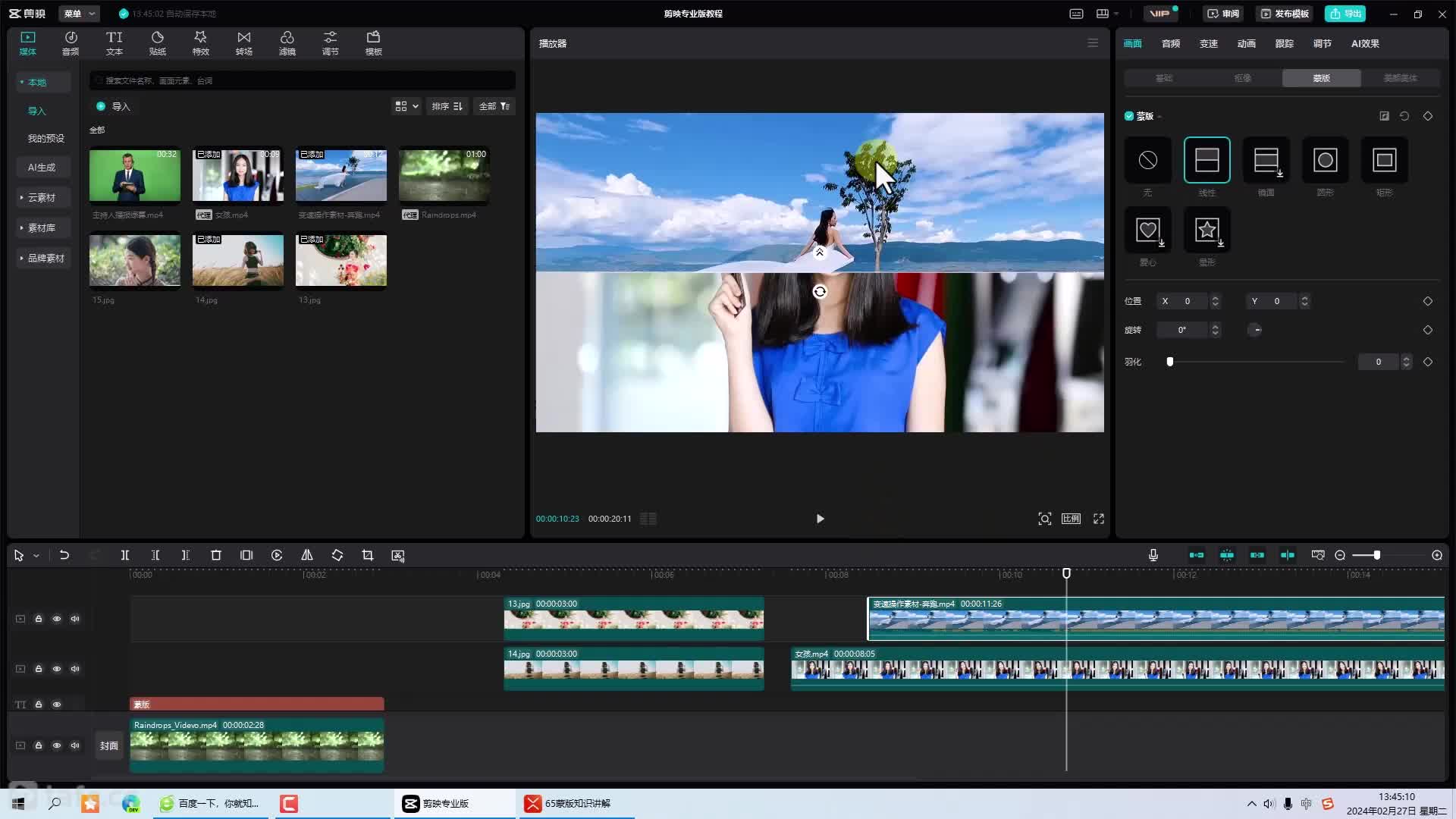The image size is (1456, 819).
Task: Click the 审阅 review button
Action: point(1223,14)
